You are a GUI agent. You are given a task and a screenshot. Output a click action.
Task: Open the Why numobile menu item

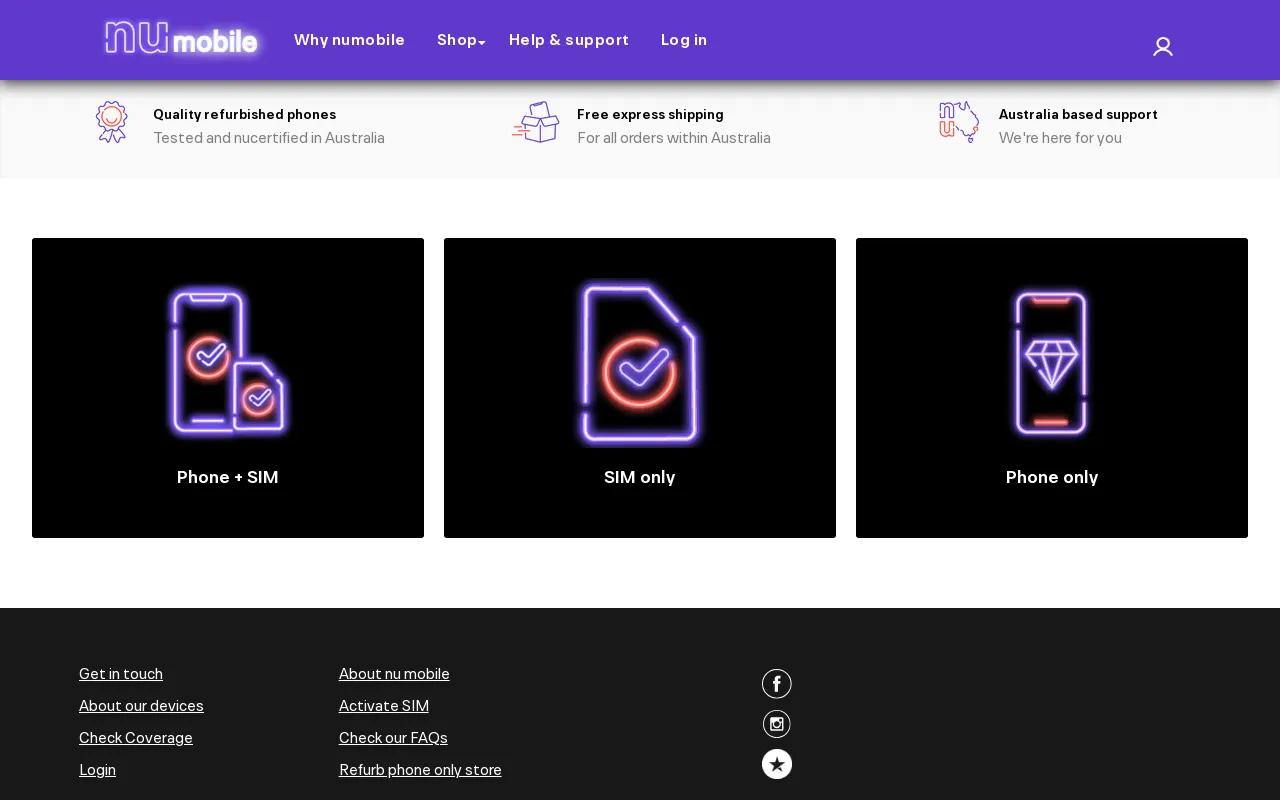349,40
